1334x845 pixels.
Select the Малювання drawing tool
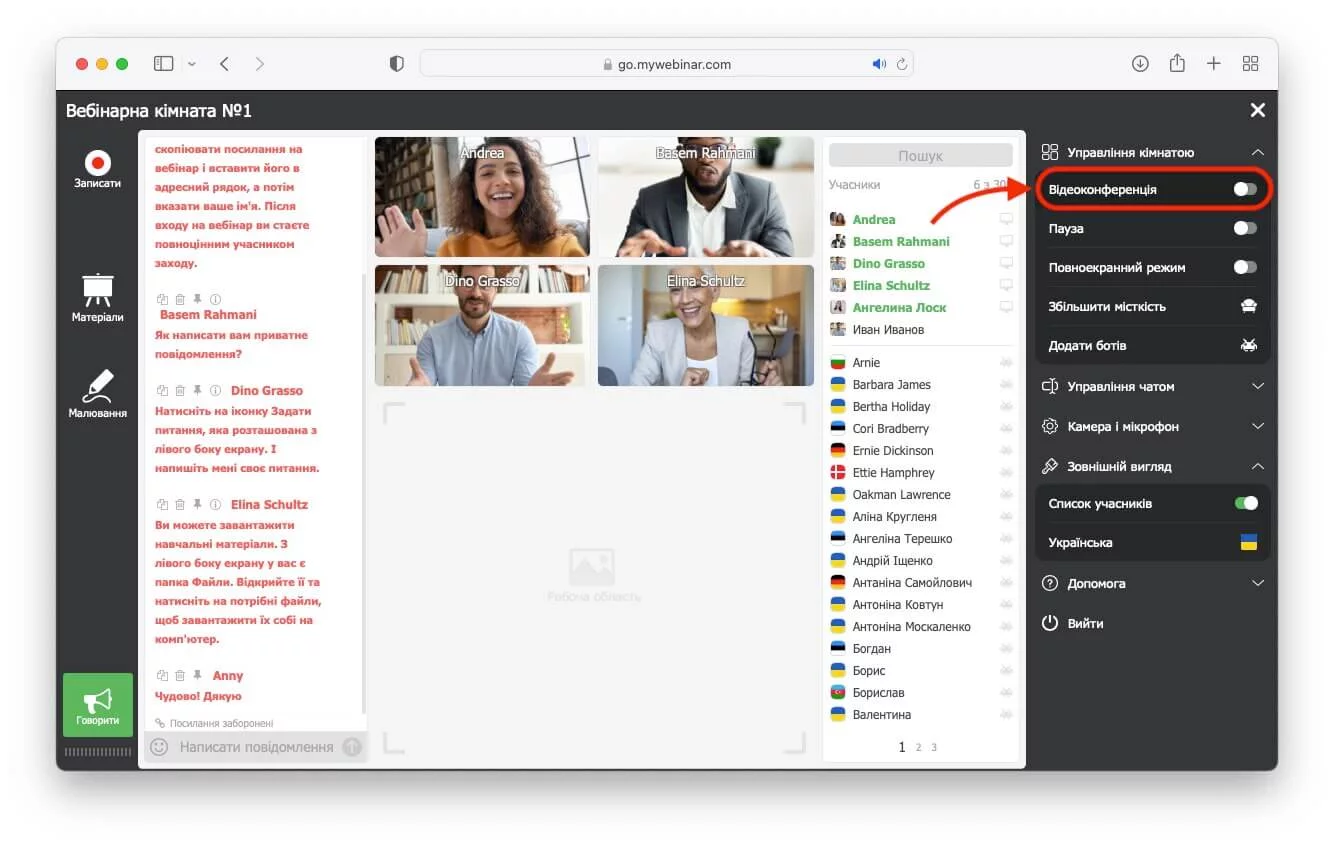click(97, 387)
